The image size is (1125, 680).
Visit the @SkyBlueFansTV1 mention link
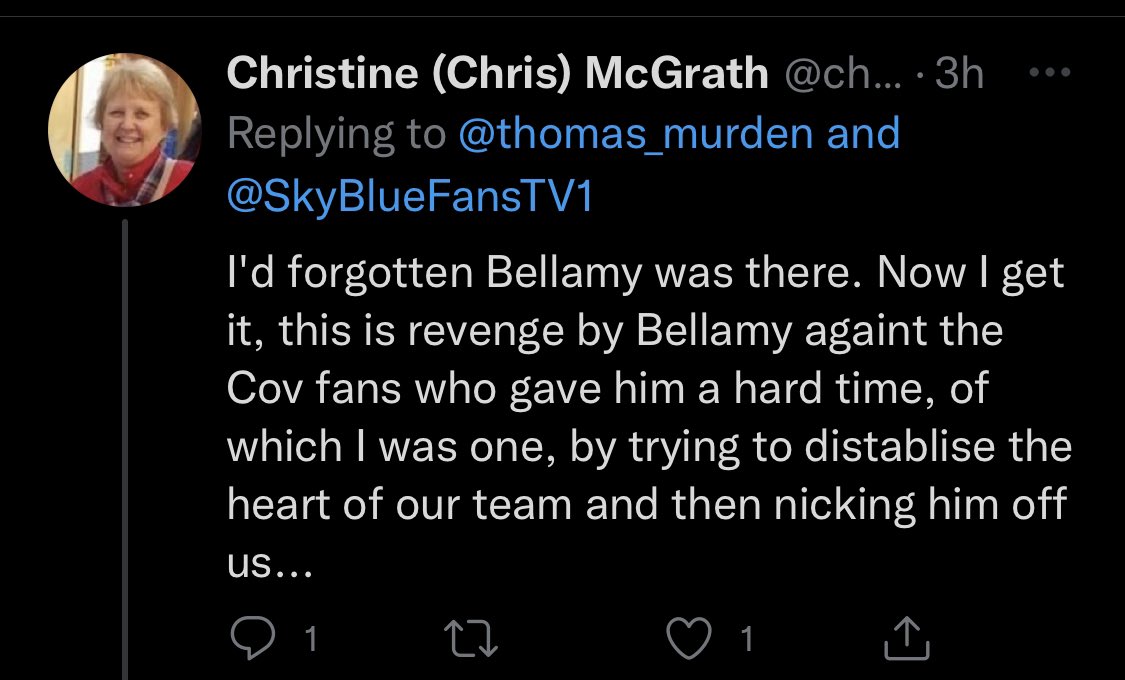click(410, 197)
